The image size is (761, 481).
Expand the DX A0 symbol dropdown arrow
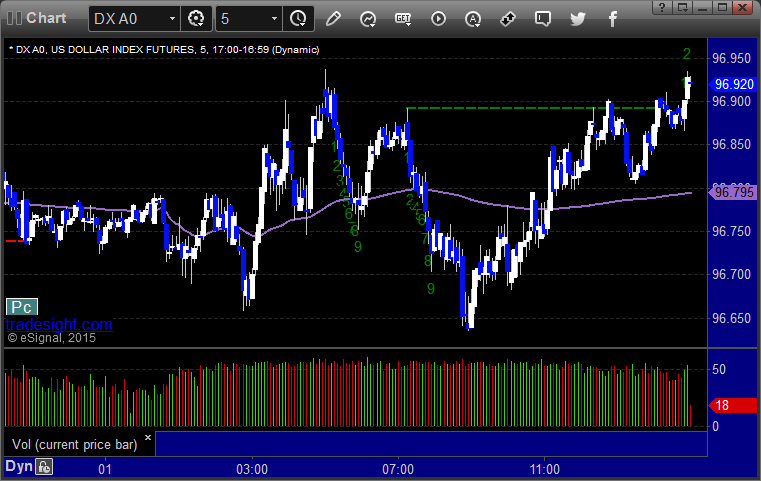(x=172, y=19)
